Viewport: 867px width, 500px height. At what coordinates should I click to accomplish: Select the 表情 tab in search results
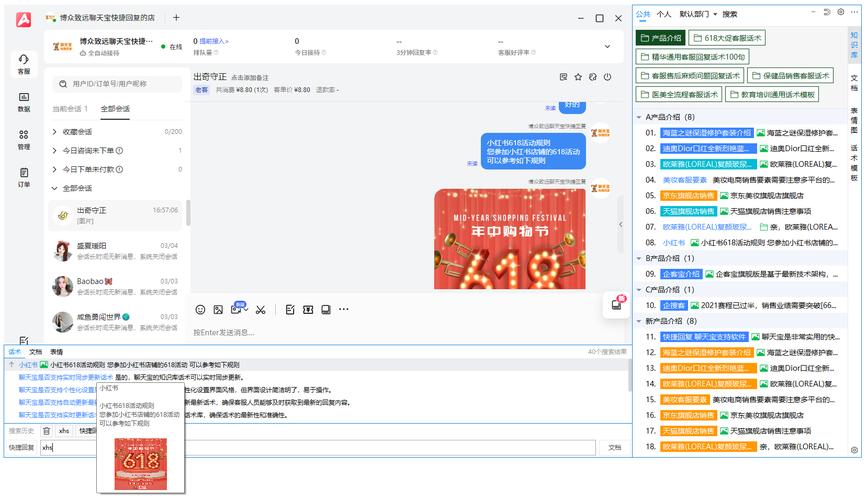tap(56, 352)
